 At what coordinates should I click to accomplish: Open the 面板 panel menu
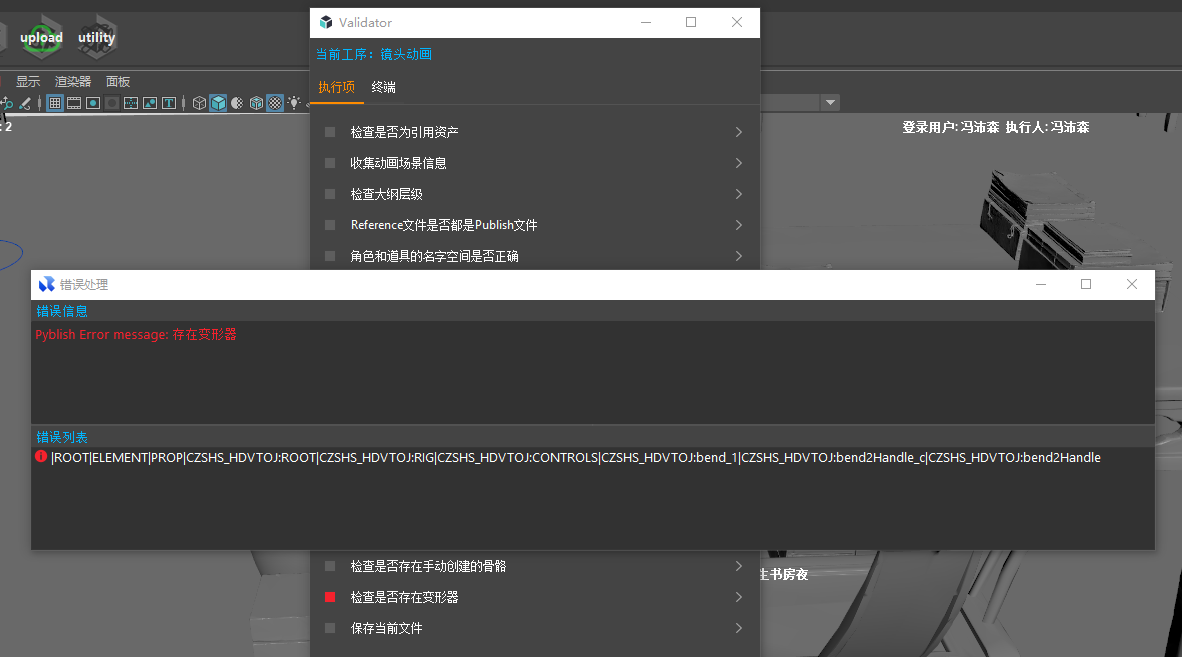pyautogui.click(x=118, y=82)
